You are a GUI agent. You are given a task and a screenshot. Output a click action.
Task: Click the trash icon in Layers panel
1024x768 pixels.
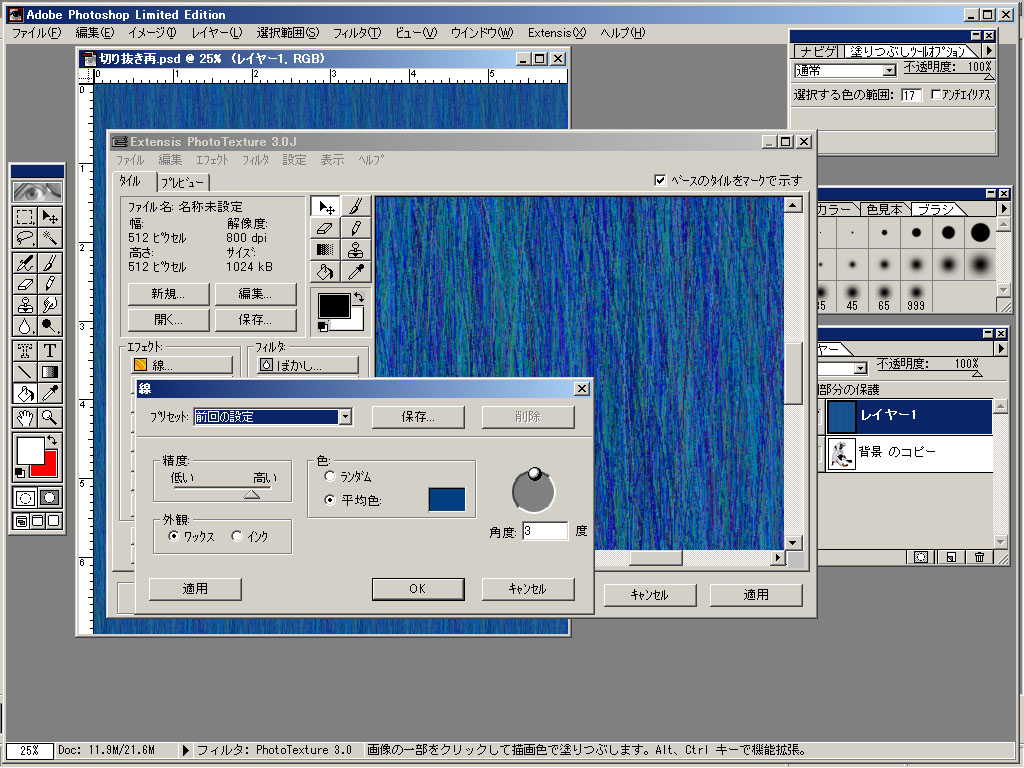click(x=979, y=557)
